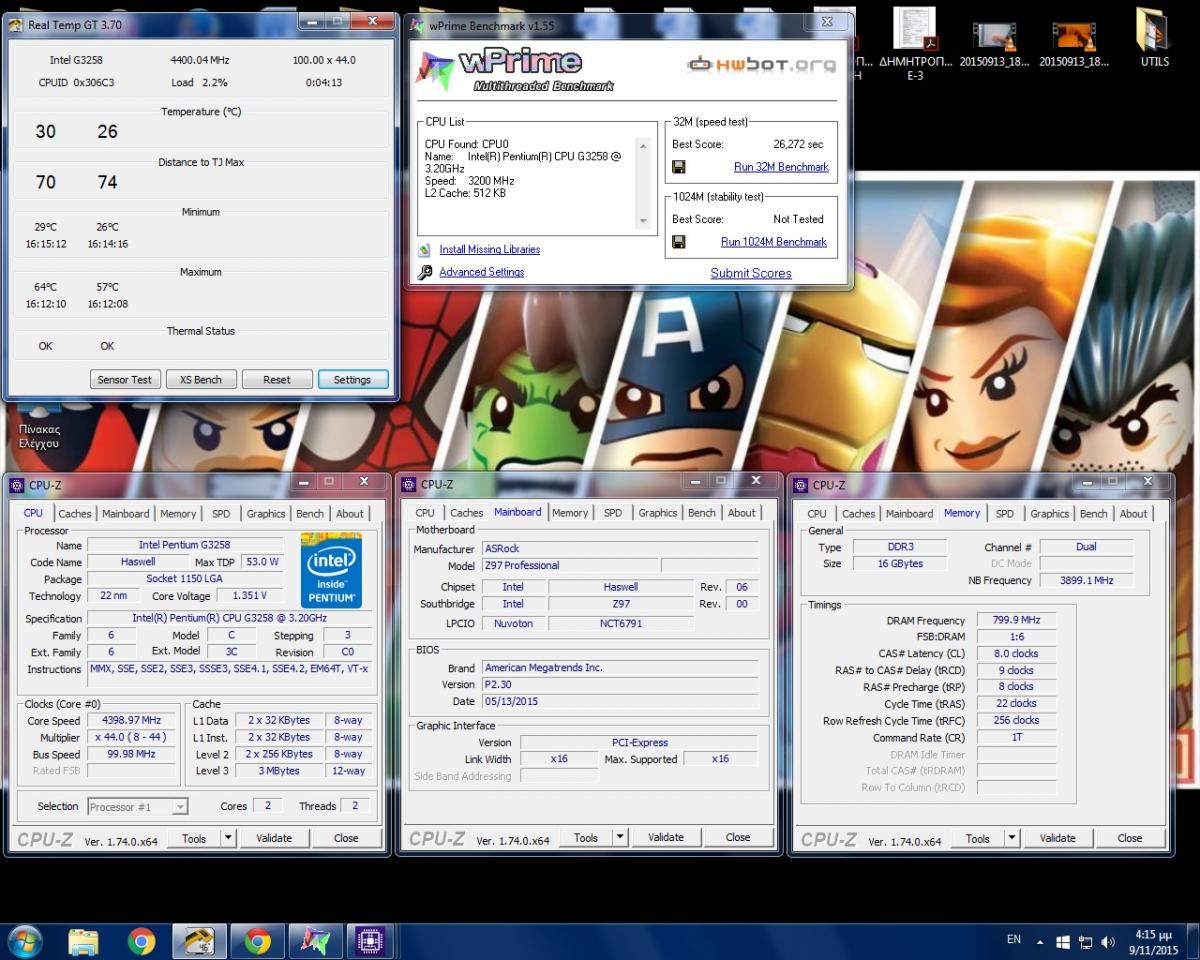The width and height of the screenshot is (1200, 960).
Task: Switch to CPU tab in the Memory window
Action: pyautogui.click(x=817, y=514)
